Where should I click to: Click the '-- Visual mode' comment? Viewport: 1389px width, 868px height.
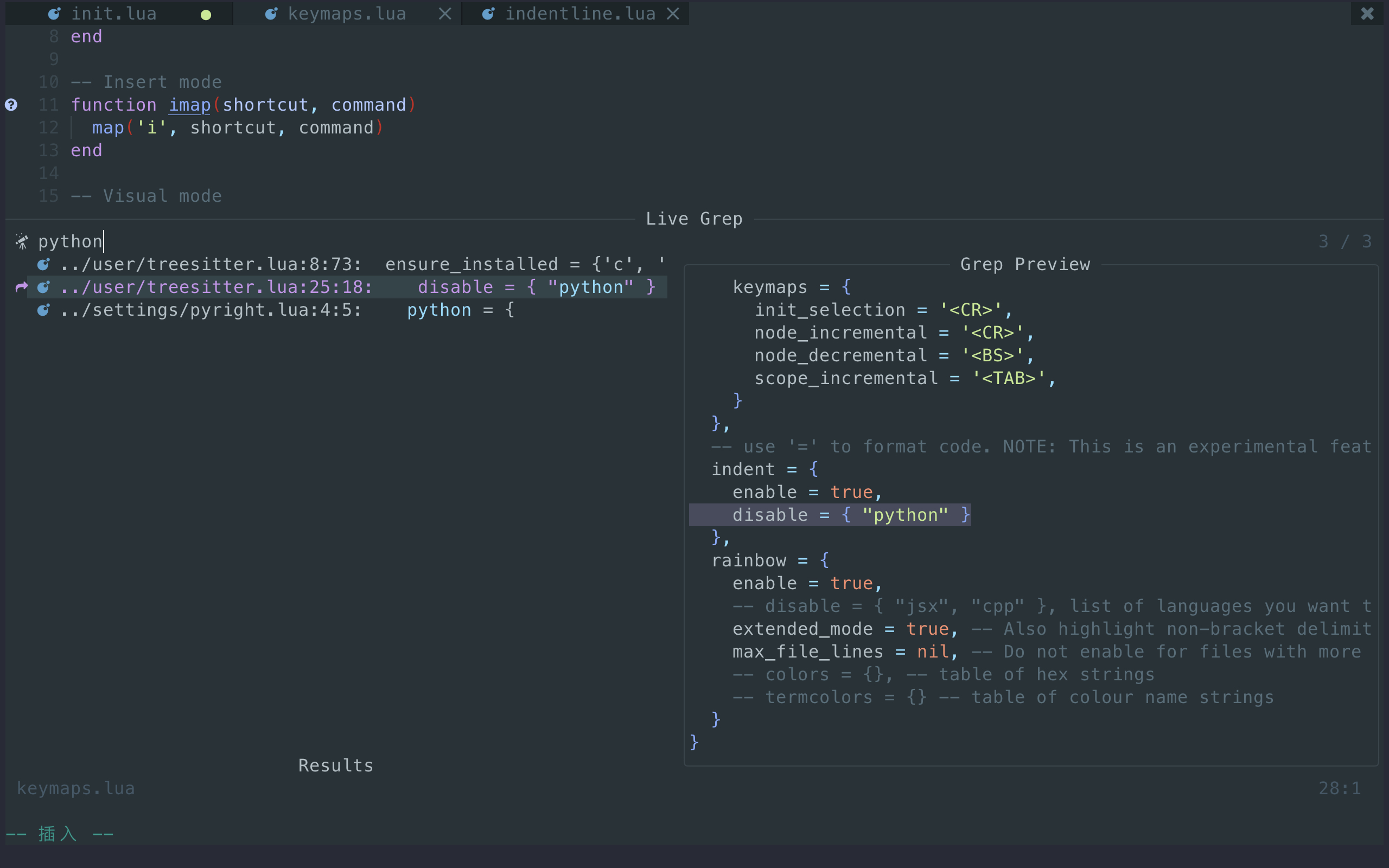[x=146, y=196]
